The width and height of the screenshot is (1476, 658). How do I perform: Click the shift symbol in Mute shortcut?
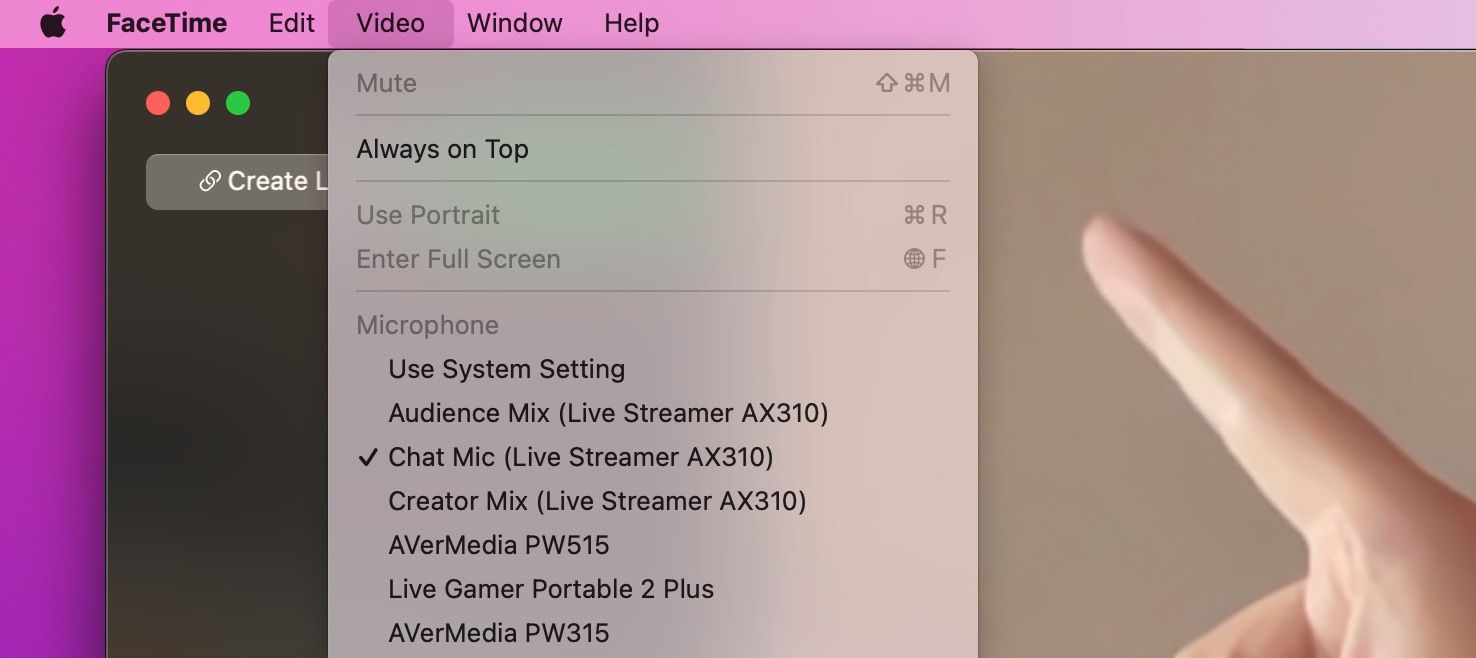point(886,83)
